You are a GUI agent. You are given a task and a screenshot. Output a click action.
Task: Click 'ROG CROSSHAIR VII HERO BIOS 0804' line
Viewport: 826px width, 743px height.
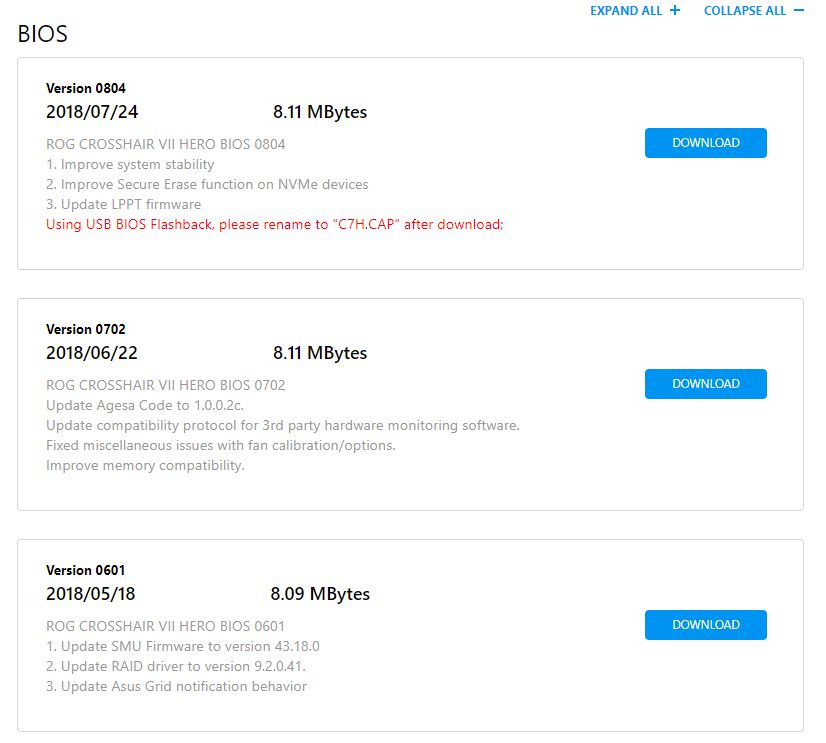[x=165, y=144]
